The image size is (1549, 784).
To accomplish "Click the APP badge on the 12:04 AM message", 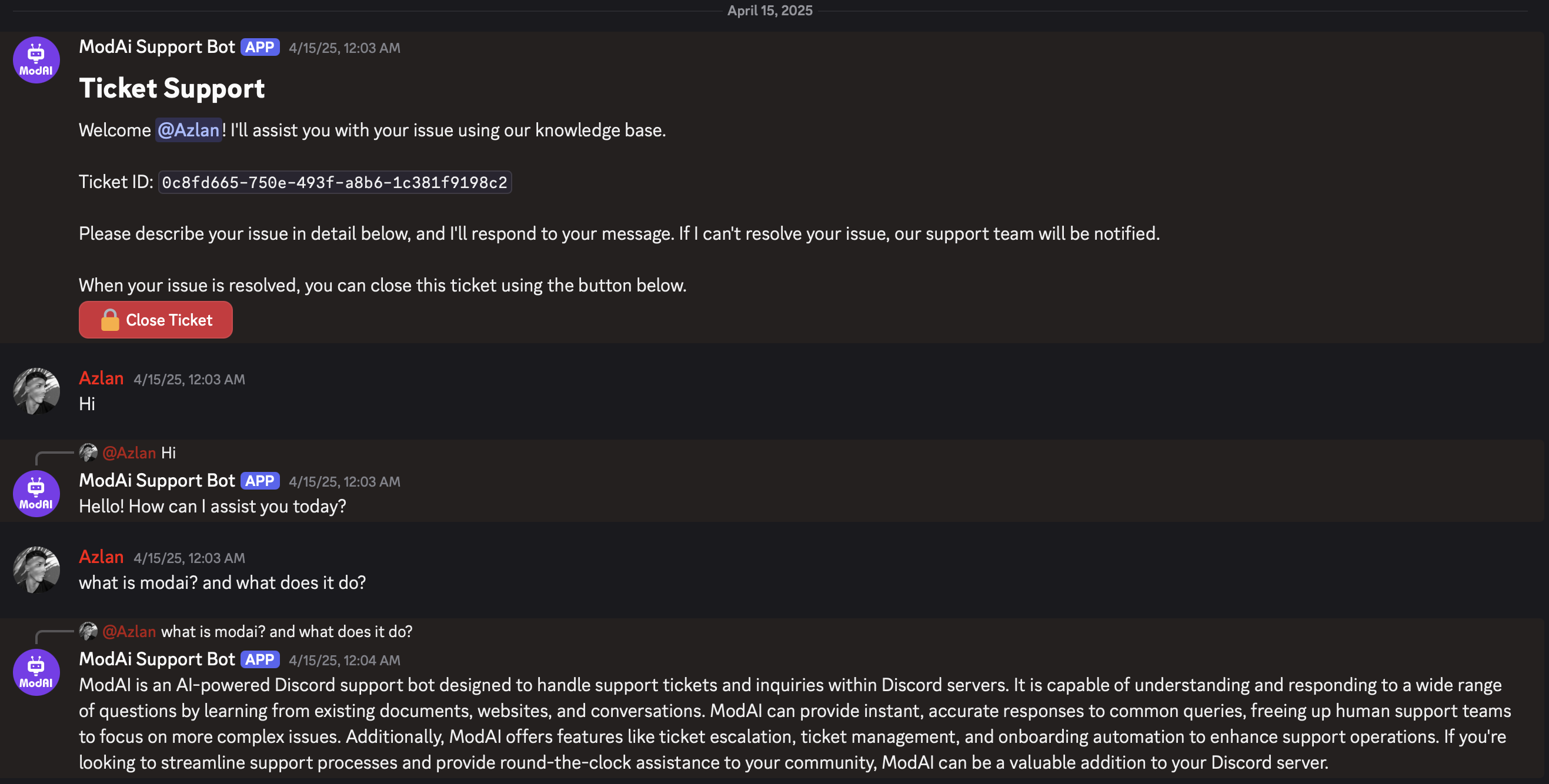I will [x=260, y=659].
